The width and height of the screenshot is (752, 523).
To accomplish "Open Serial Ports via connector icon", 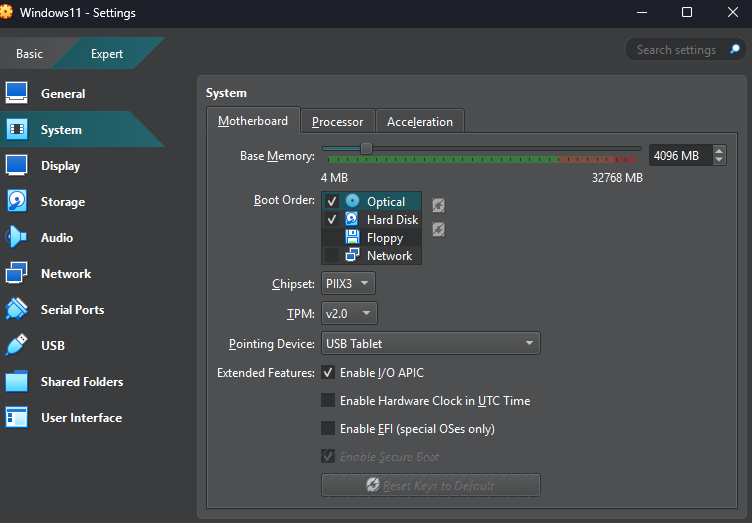I will tap(16, 309).
